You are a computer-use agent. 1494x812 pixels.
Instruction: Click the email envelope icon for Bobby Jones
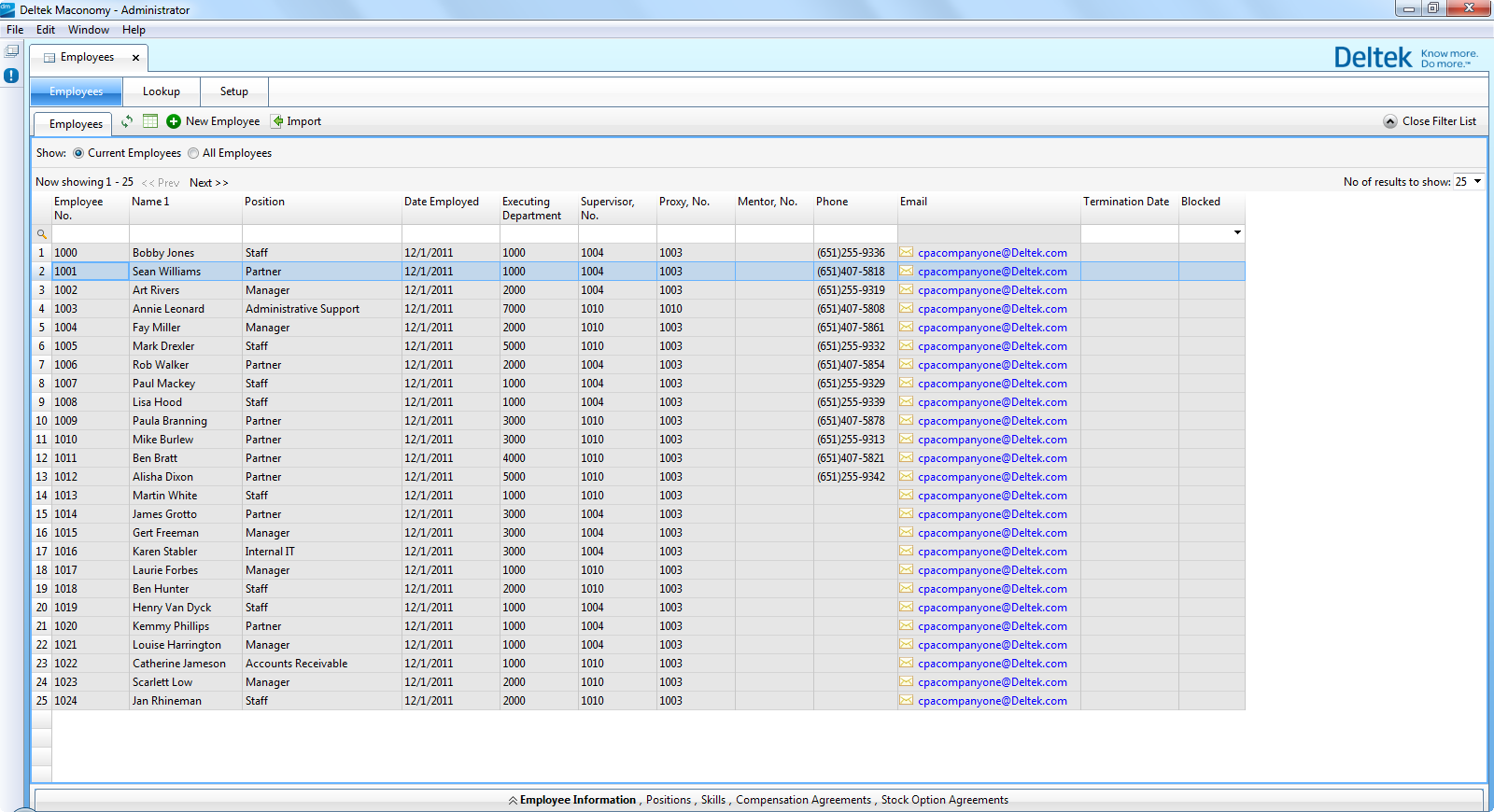[907, 252]
